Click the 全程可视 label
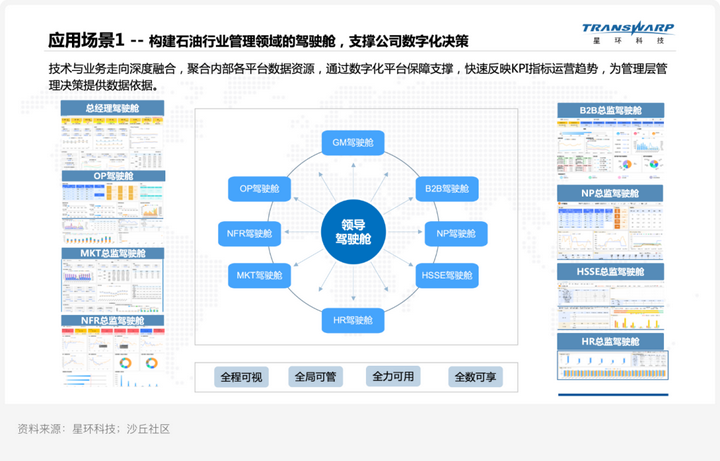The width and height of the screenshot is (720, 461). click(241, 377)
